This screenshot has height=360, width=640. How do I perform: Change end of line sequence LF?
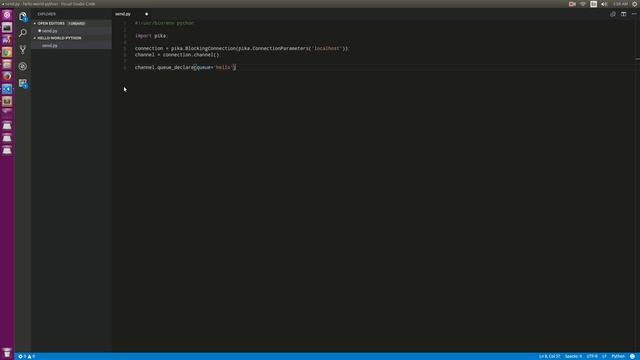pyautogui.click(x=604, y=356)
